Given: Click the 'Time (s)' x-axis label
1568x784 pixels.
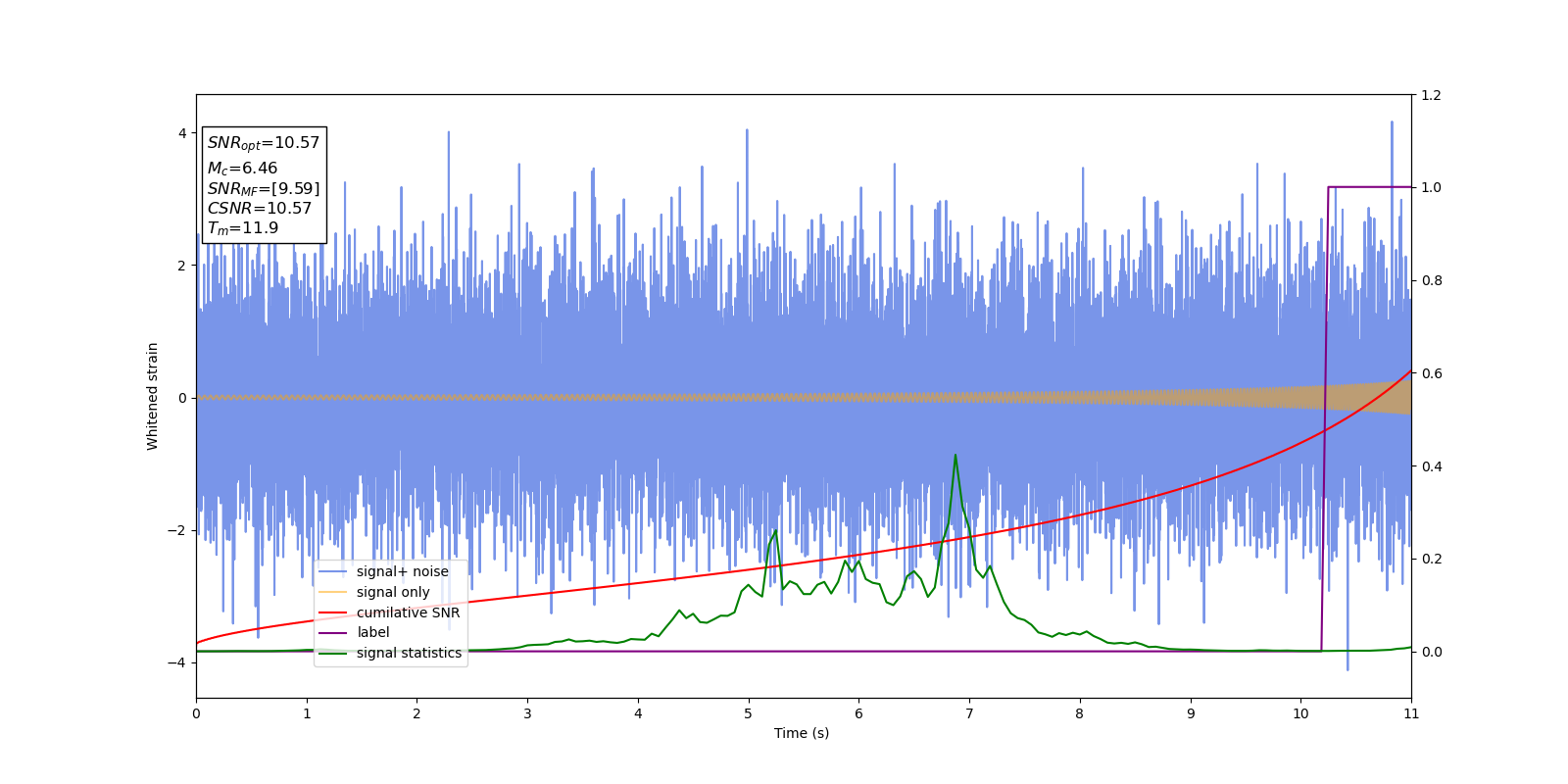Looking at the screenshot, I should tap(802, 733).
